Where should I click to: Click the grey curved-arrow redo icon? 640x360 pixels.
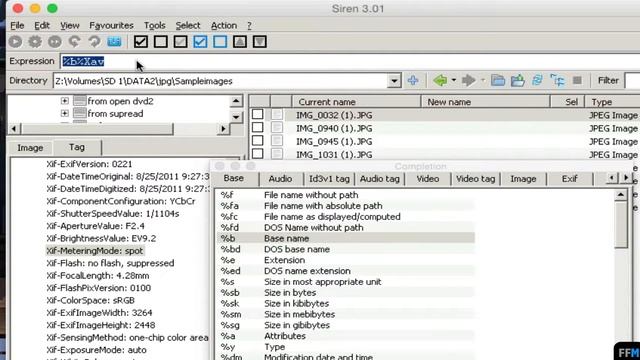click(x=94, y=42)
